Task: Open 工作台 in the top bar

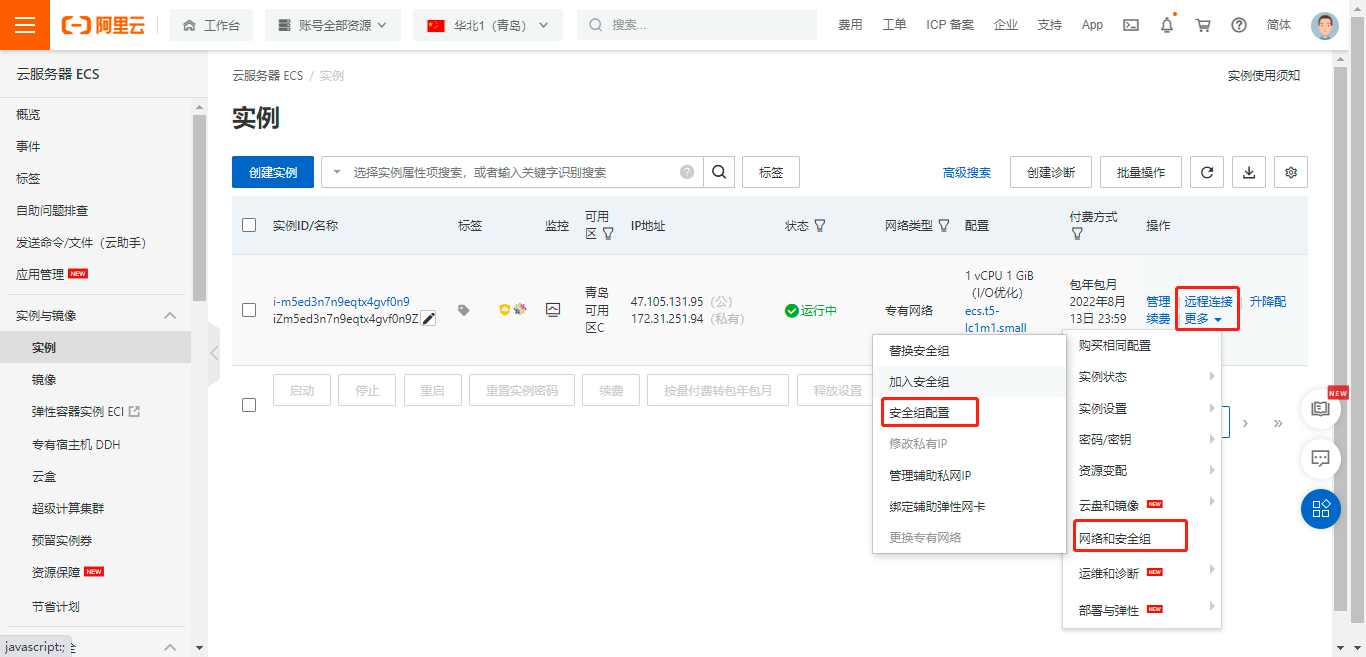Action: [x=211, y=25]
